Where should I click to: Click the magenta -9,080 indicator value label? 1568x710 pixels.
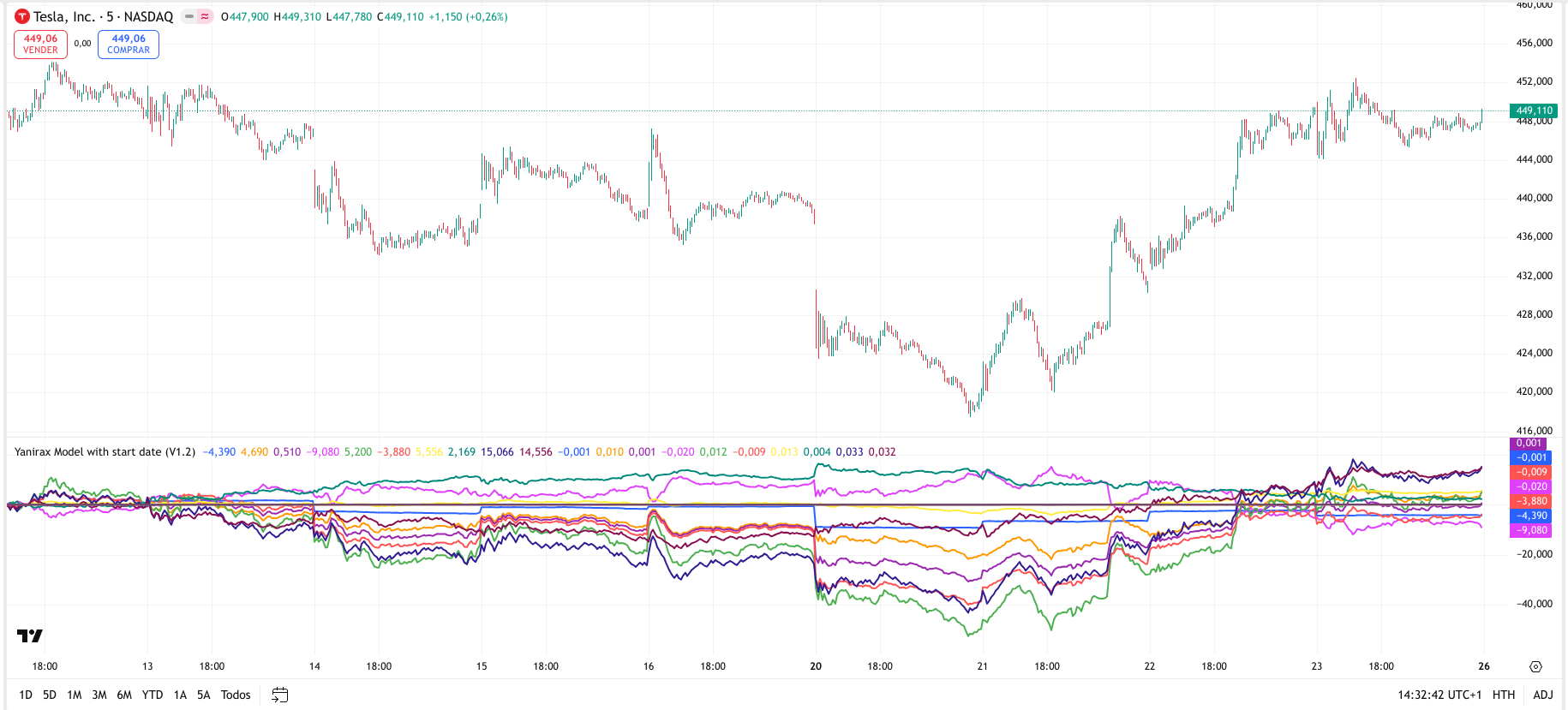[x=1531, y=530]
